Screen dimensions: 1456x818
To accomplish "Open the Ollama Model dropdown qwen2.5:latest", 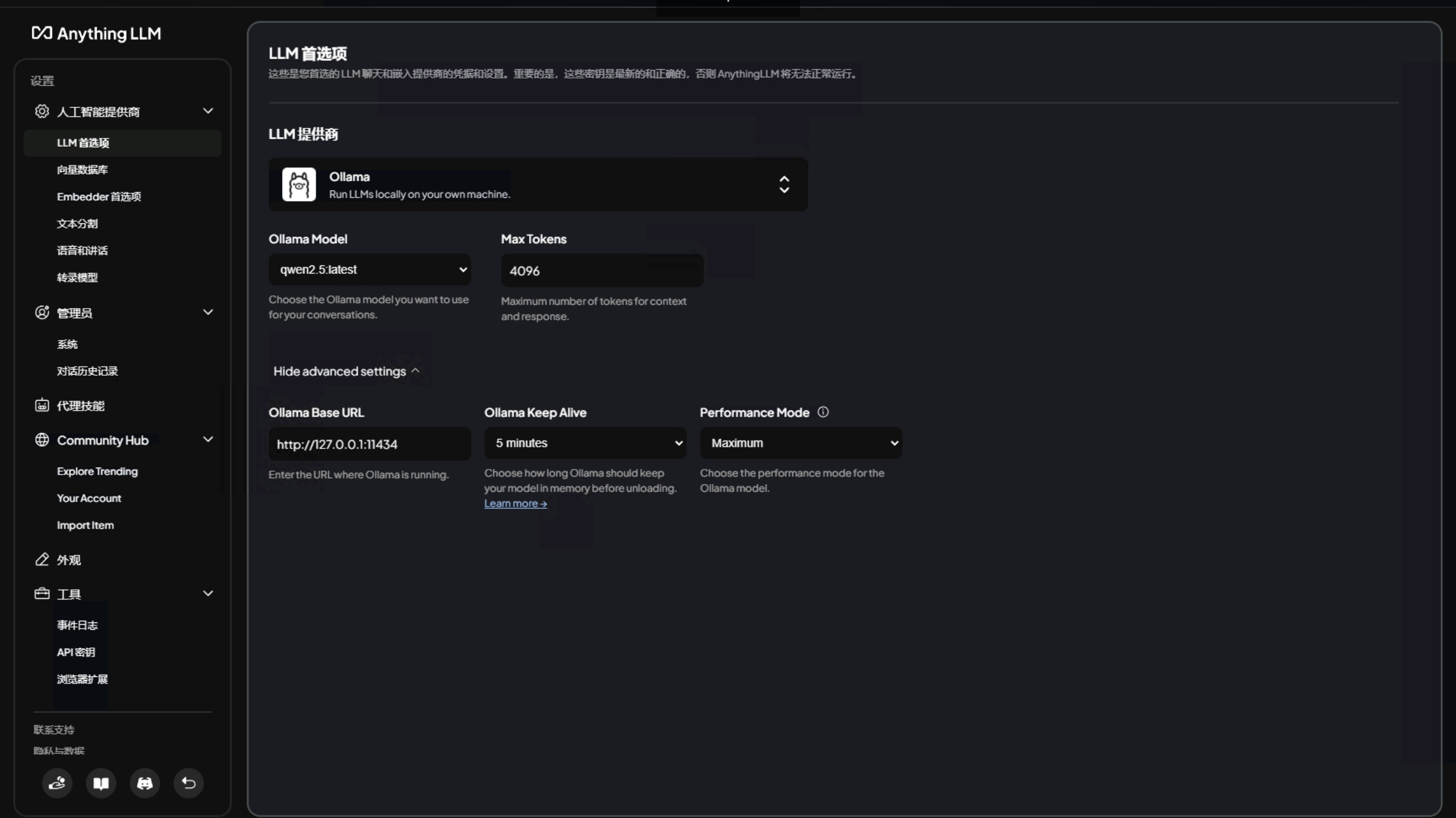I will (370, 269).
